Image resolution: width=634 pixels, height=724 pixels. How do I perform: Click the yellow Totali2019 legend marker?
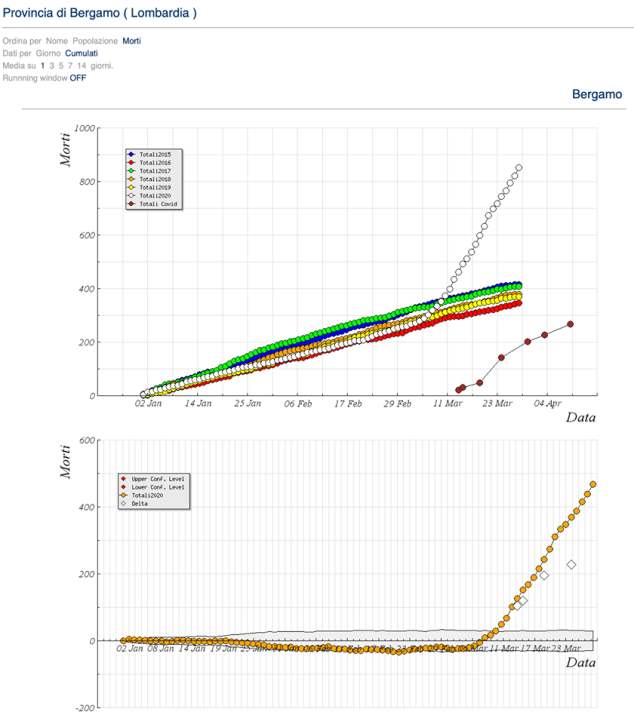coord(131,187)
